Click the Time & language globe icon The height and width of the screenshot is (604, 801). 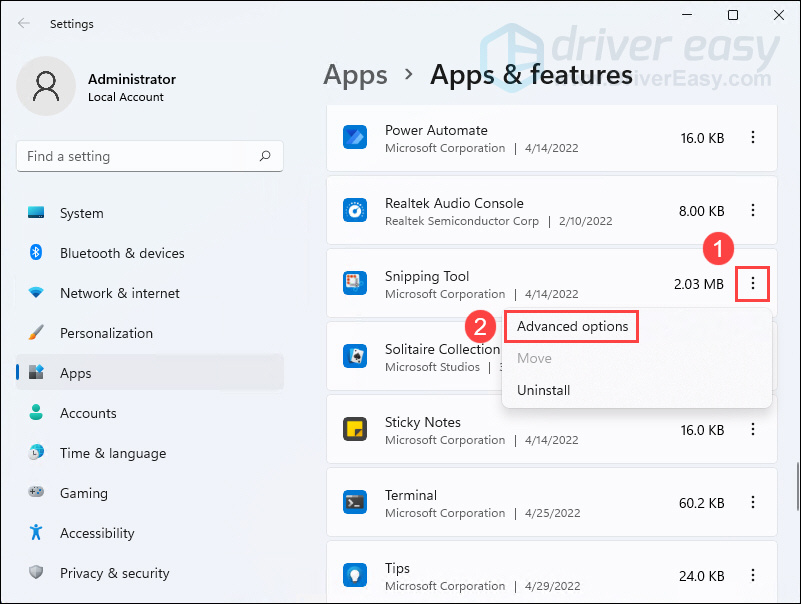click(36, 452)
